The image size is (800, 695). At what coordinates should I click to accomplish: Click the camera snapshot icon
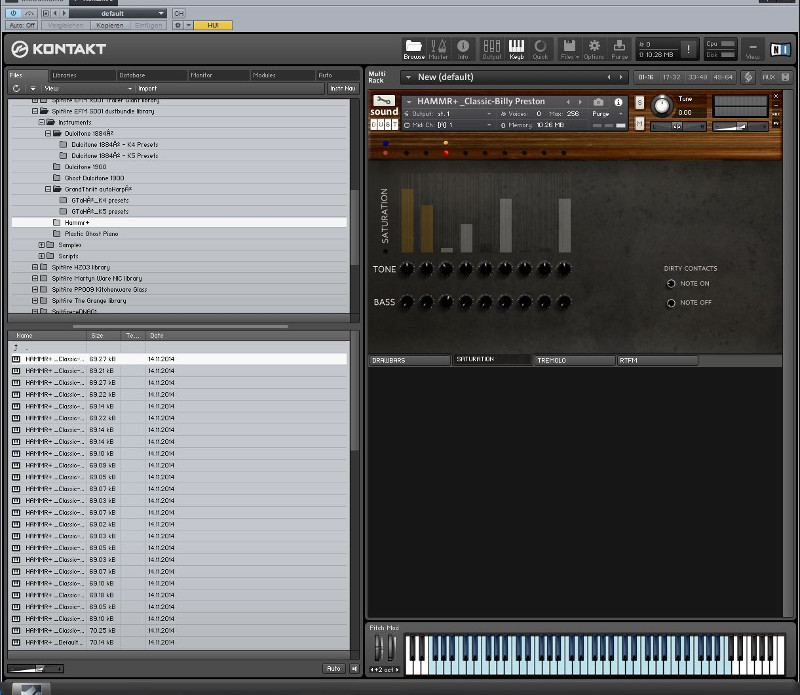click(598, 102)
